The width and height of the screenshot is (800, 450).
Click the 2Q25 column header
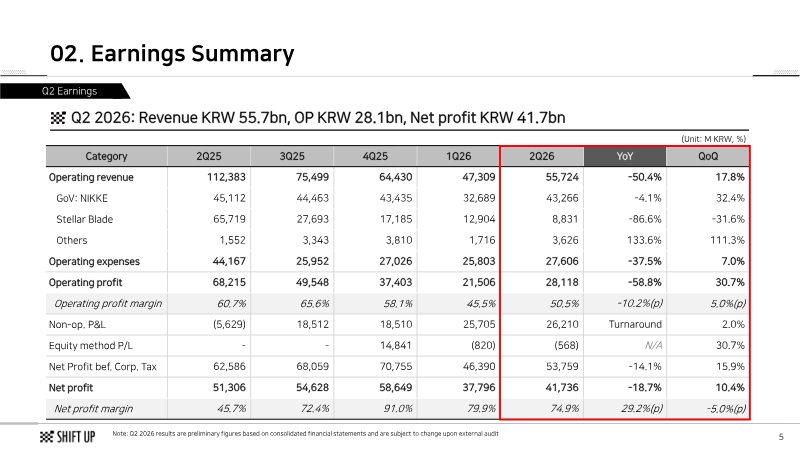(209, 156)
